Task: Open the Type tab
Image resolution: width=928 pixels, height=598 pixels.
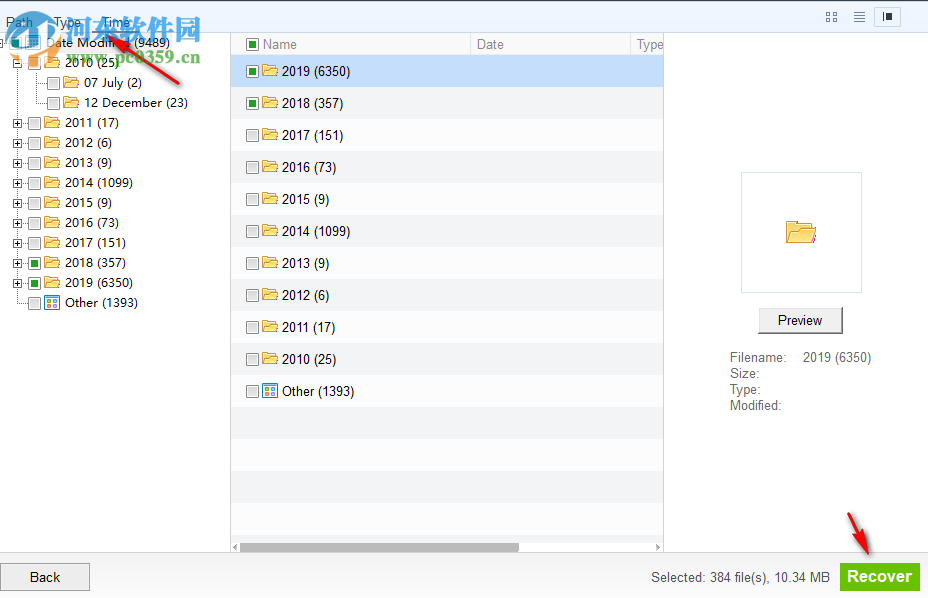Action: coord(66,22)
